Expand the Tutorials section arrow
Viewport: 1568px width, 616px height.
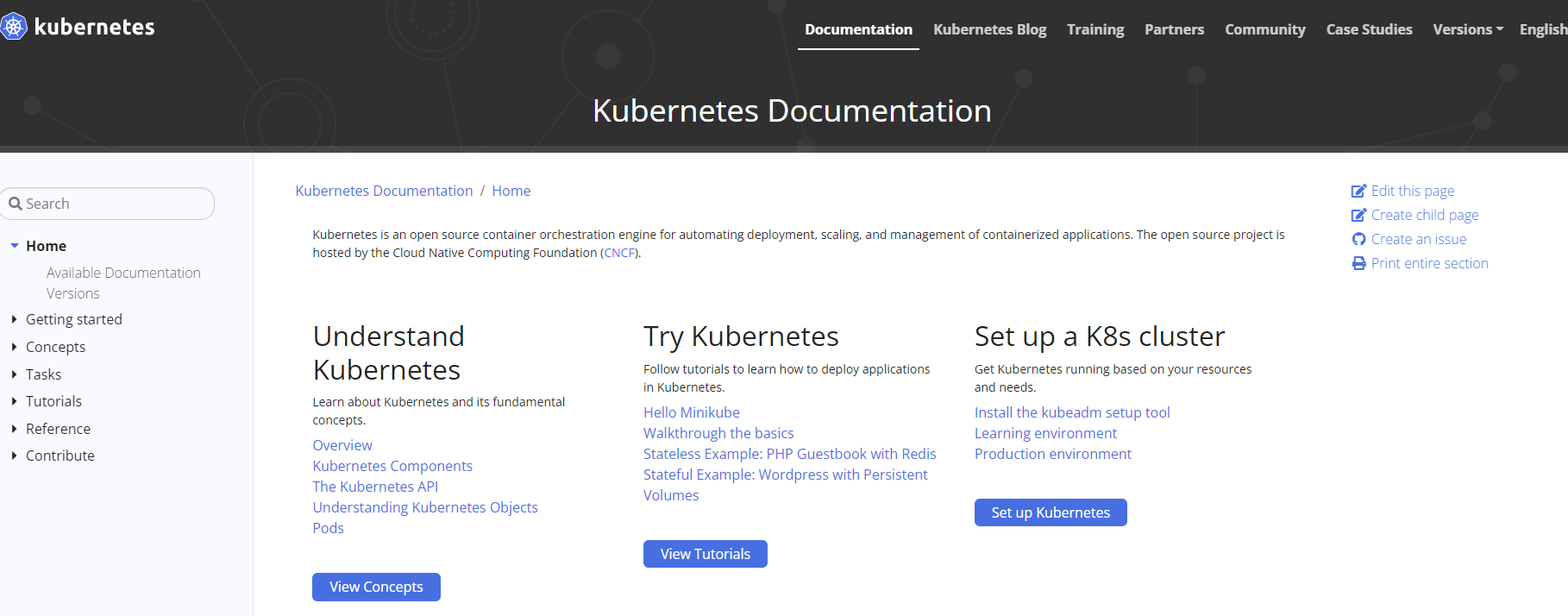pyautogui.click(x=14, y=401)
